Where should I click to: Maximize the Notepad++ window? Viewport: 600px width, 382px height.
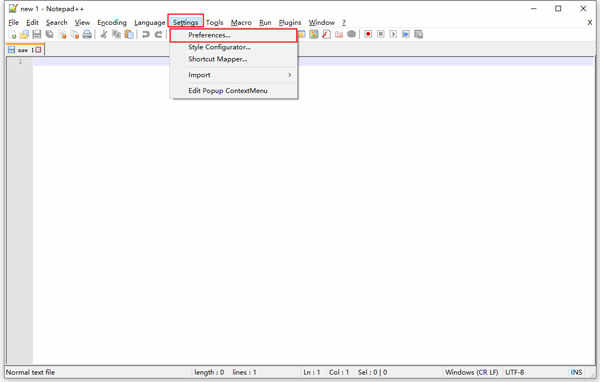pos(558,8)
